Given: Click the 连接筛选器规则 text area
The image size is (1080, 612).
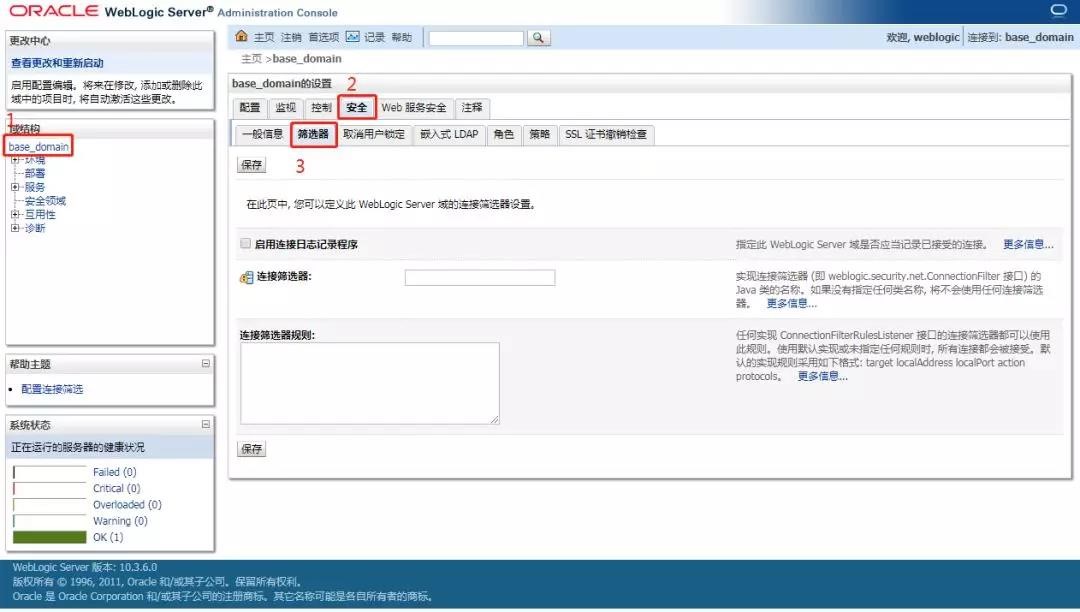Looking at the screenshot, I should (370, 383).
